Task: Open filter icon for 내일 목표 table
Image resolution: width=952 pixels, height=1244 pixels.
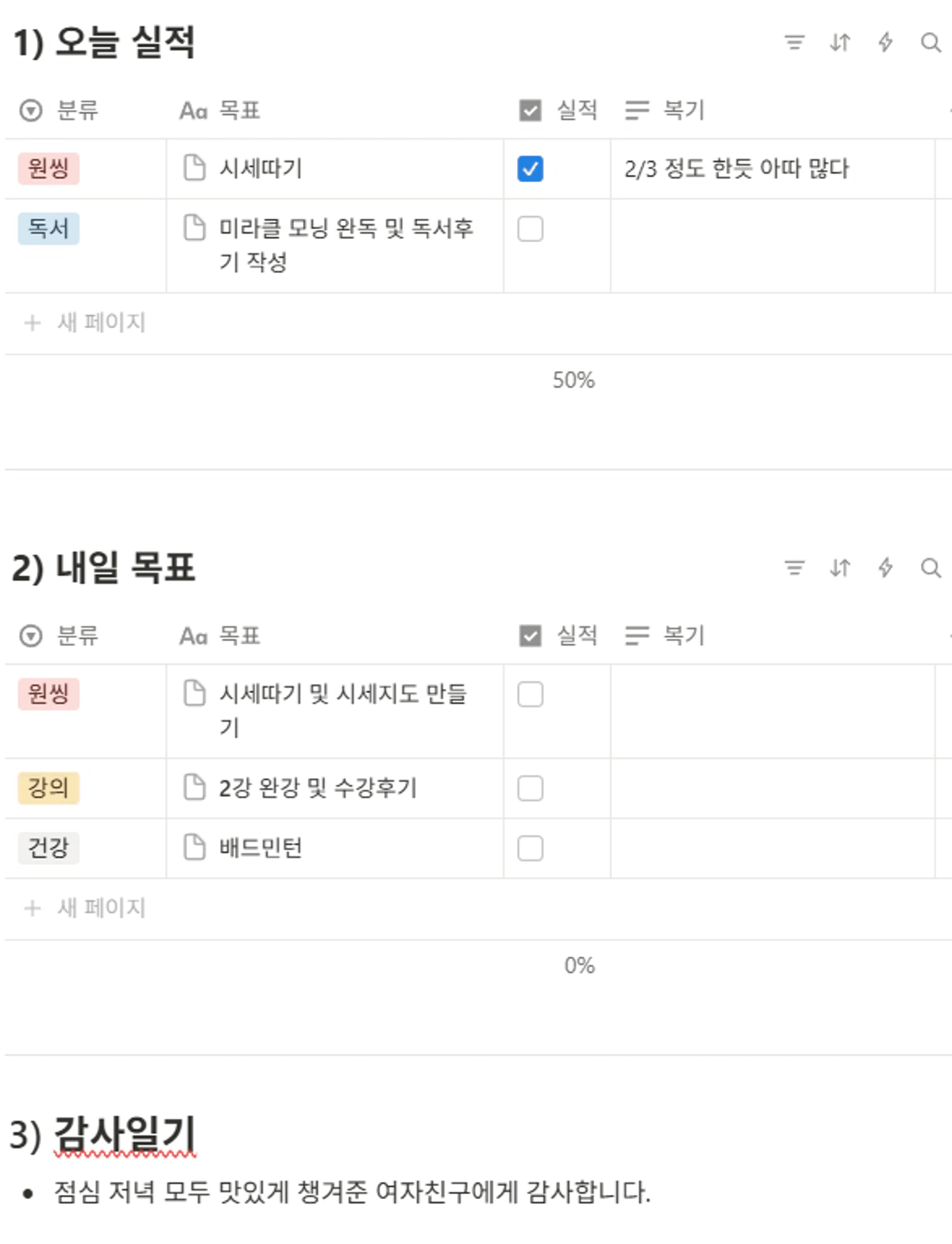Action: tap(795, 568)
